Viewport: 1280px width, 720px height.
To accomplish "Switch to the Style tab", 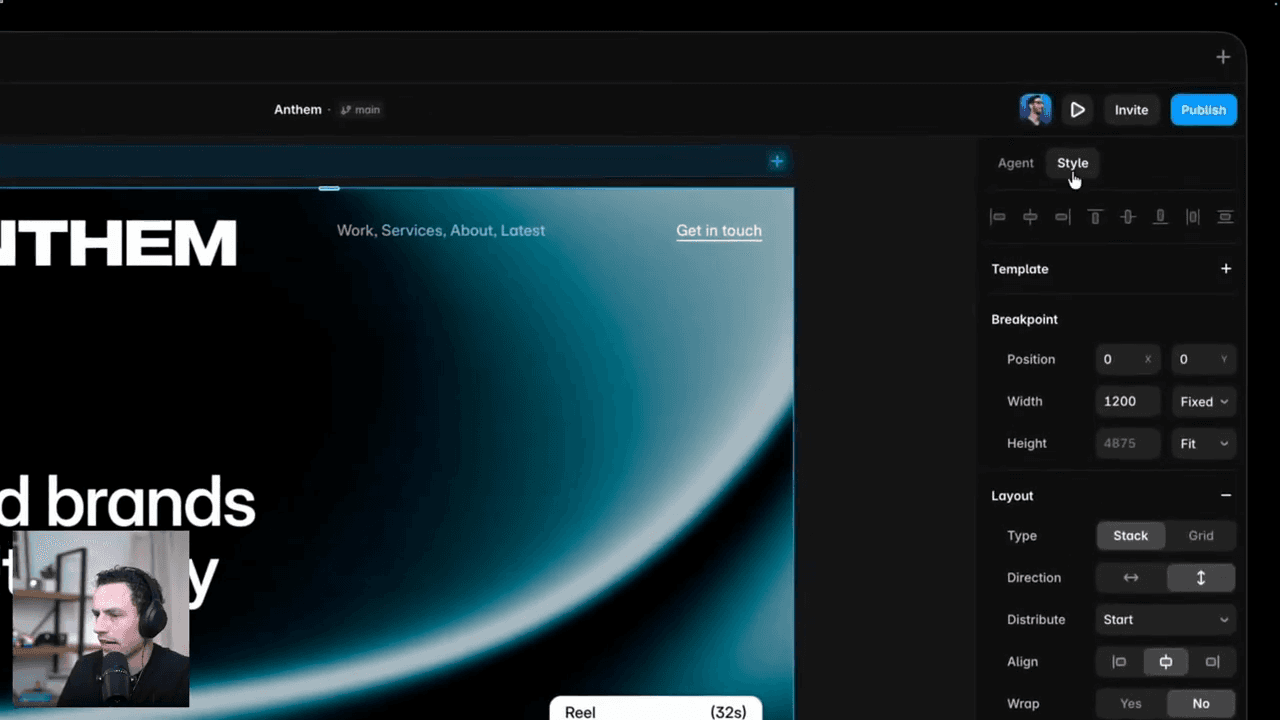I will click(x=1073, y=163).
